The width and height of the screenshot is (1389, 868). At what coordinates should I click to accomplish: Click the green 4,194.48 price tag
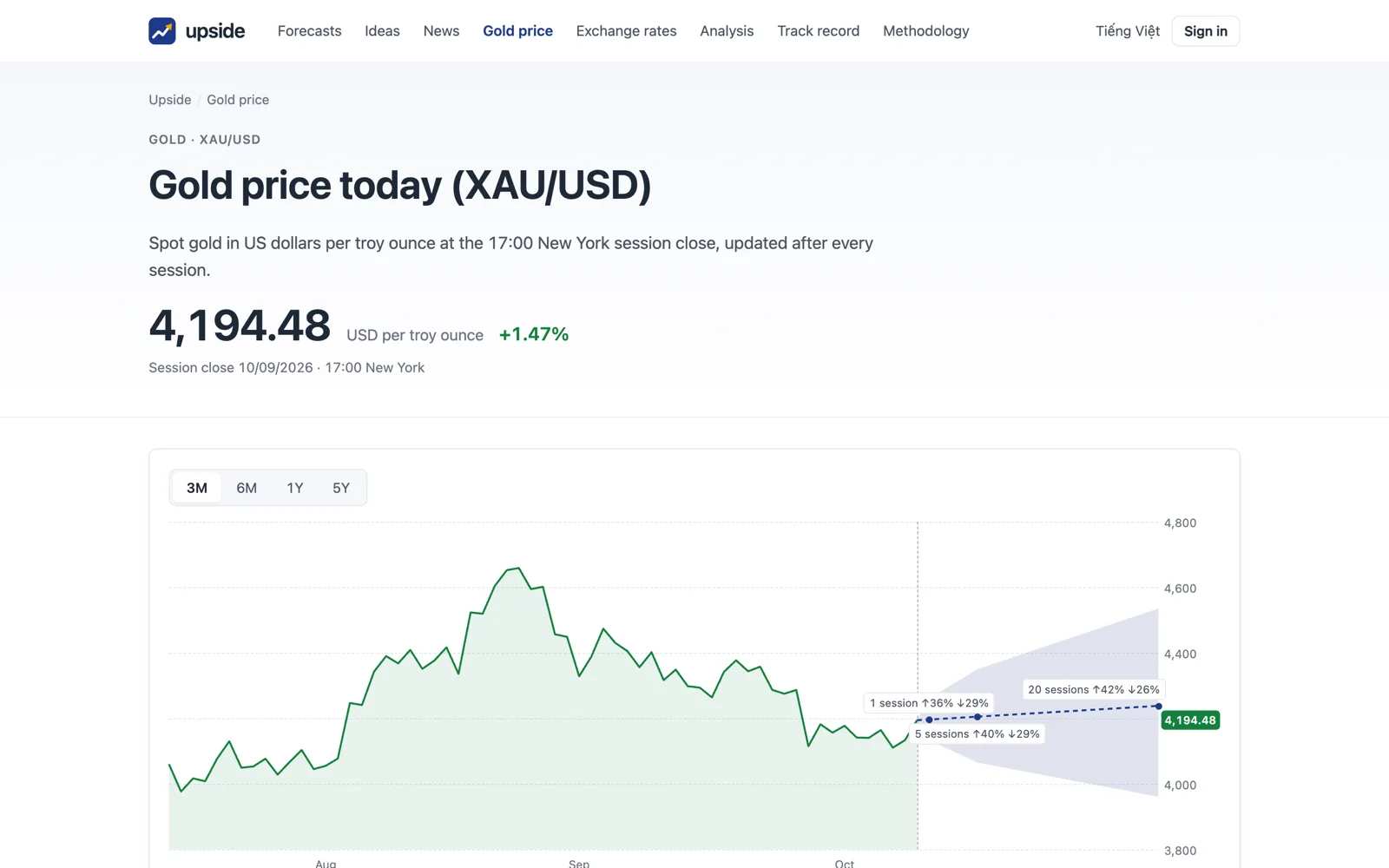[1190, 720]
